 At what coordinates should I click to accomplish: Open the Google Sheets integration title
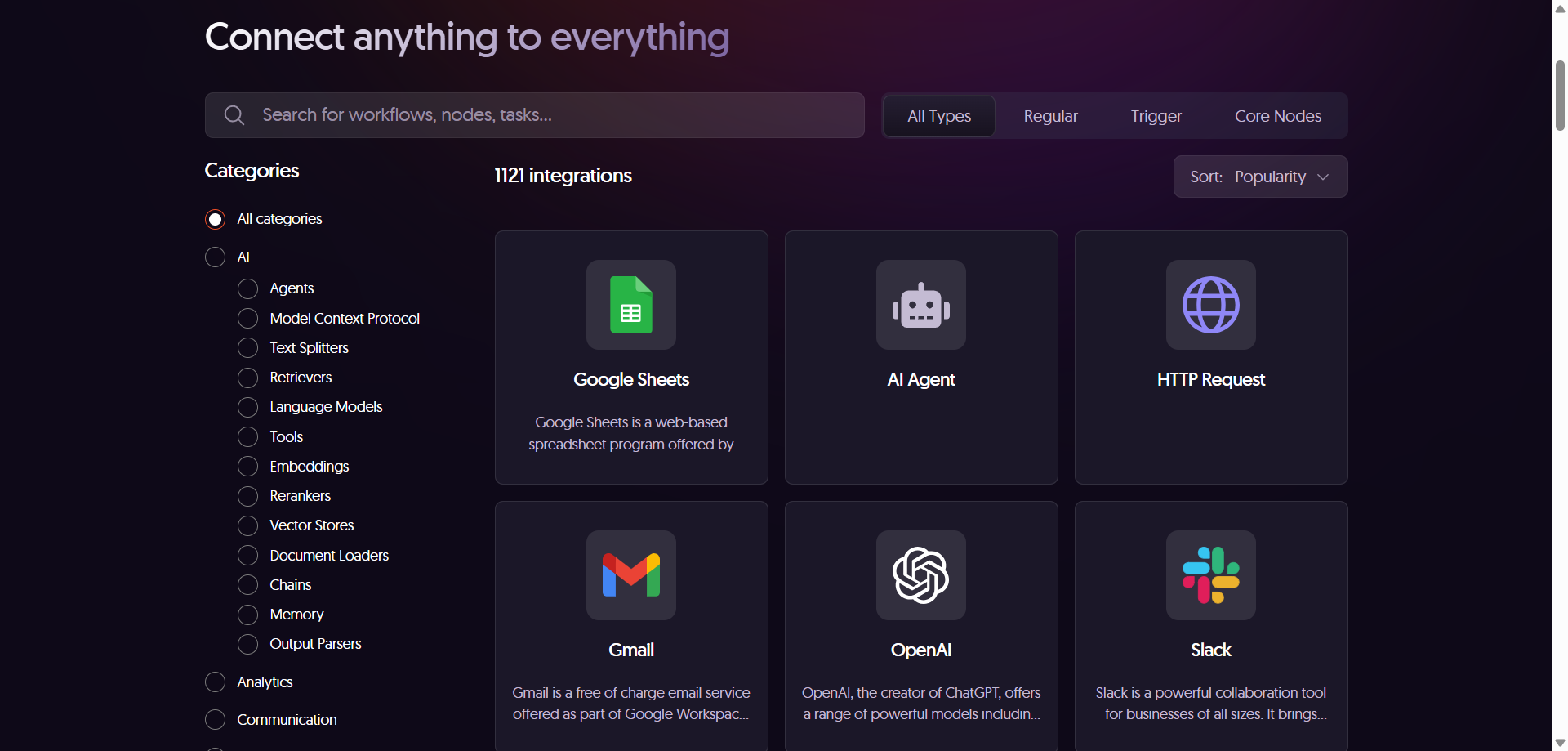(631, 379)
